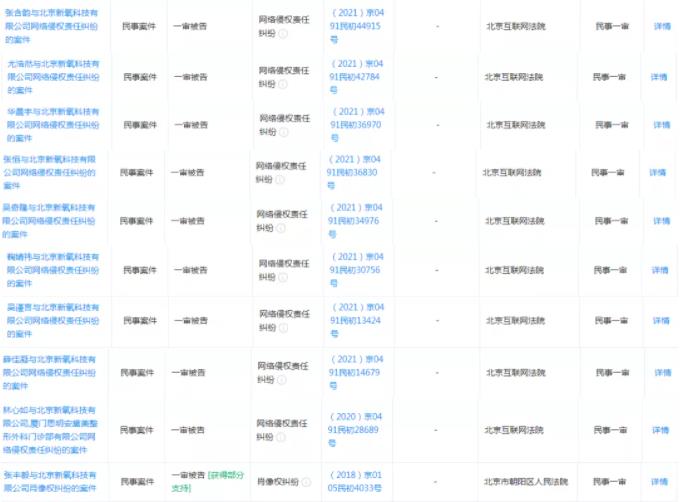This screenshot has width=681, height=502.
Task: View 详情 for case 36970
Action: pyautogui.click(x=661, y=125)
